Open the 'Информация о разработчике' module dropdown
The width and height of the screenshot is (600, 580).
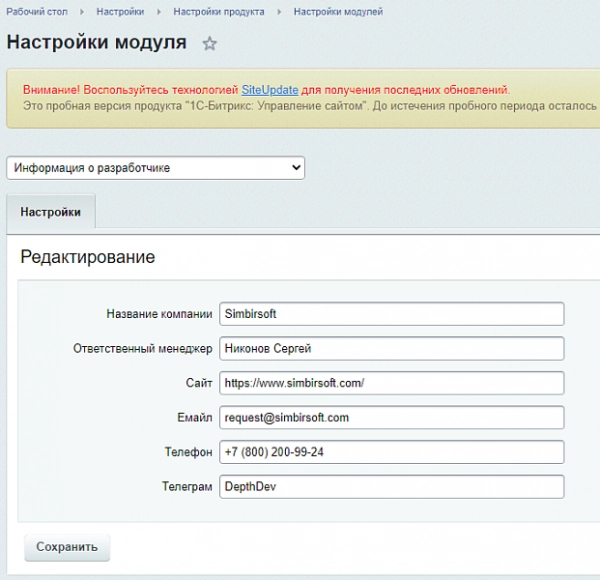[155, 168]
